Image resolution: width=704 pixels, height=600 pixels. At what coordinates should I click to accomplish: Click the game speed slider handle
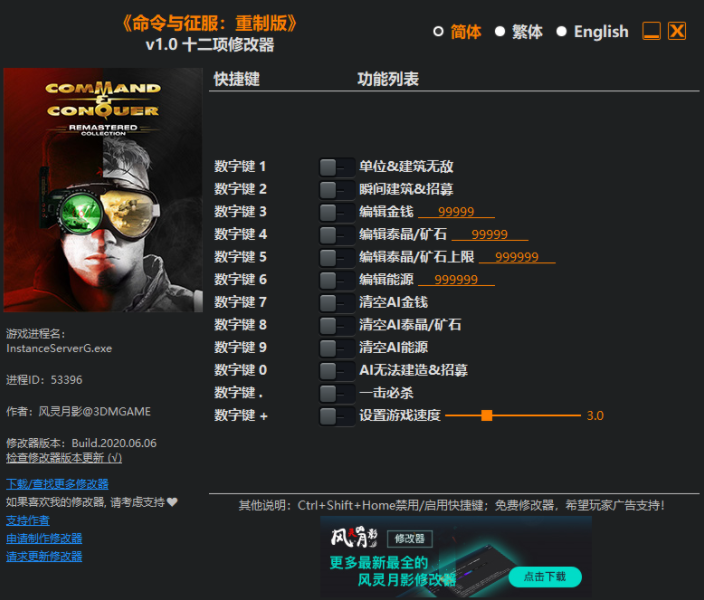point(486,415)
